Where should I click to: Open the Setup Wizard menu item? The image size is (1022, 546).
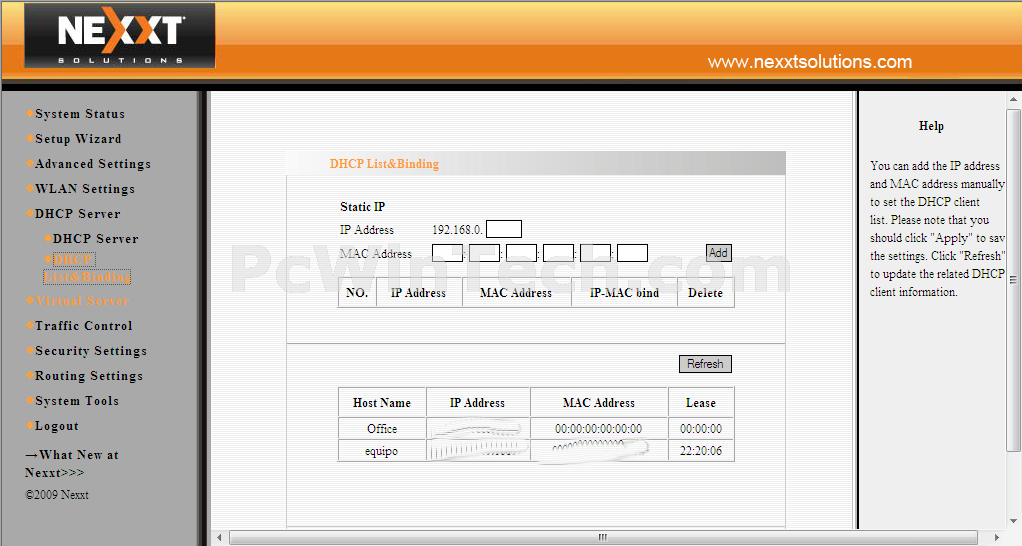click(78, 139)
